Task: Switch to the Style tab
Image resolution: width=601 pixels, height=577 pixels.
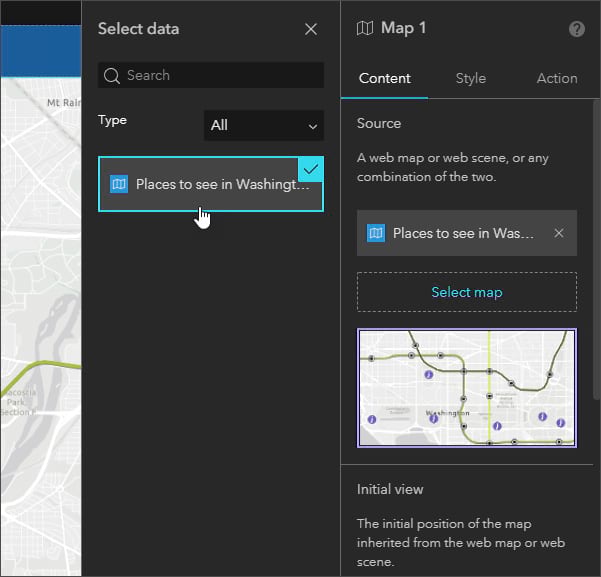Action: pyautogui.click(x=470, y=78)
